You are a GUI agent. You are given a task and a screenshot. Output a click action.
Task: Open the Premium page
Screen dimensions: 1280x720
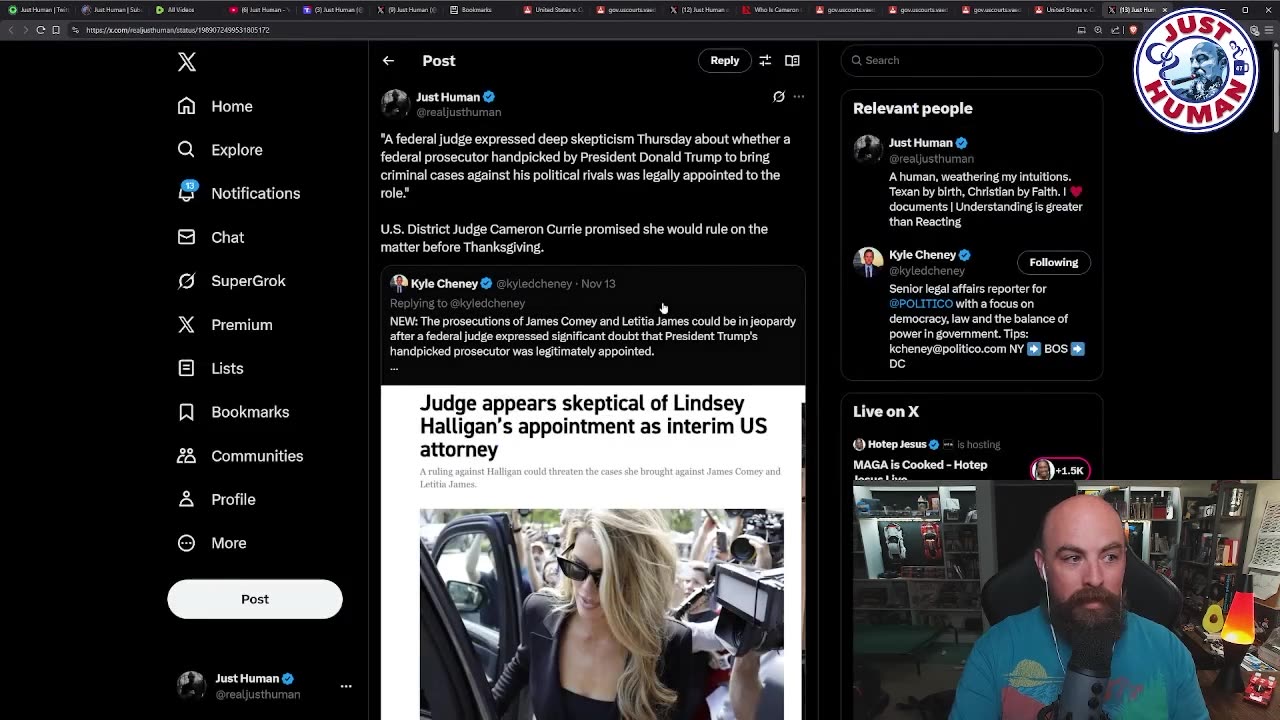[x=225, y=325]
